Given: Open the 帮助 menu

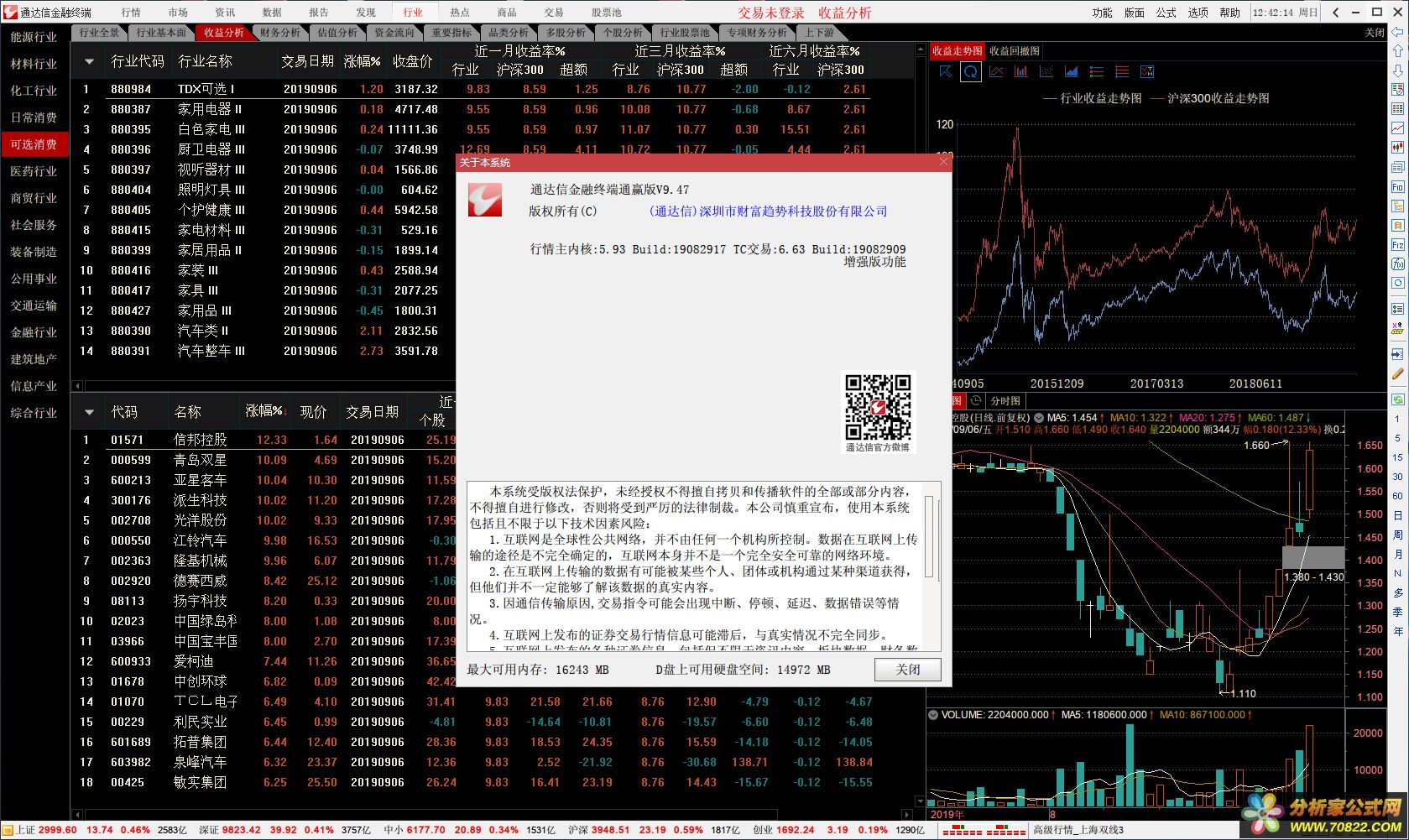Looking at the screenshot, I should [1229, 13].
